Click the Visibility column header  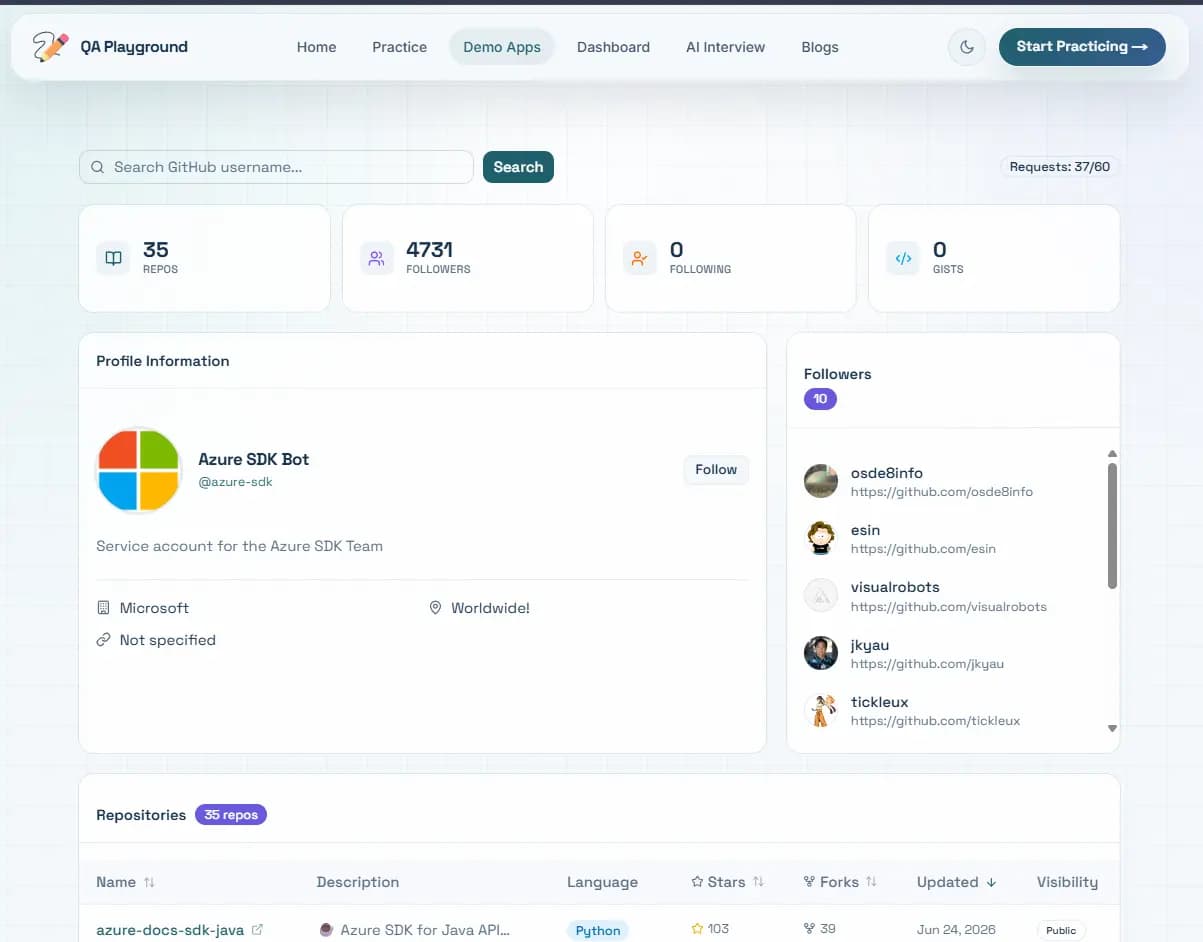[1067, 882]
